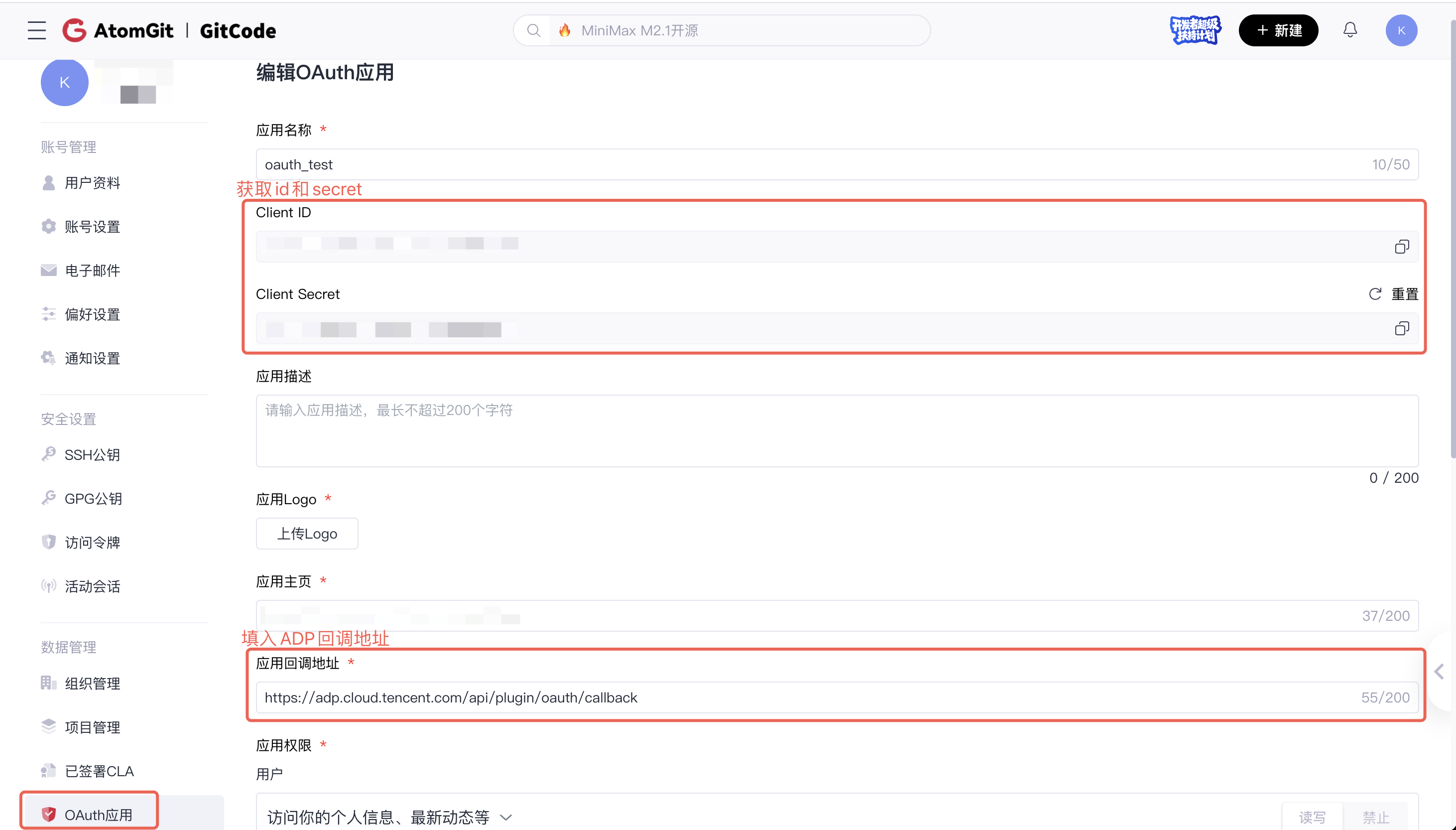Open 访问令牌 in sidebar

click(92, 543)
